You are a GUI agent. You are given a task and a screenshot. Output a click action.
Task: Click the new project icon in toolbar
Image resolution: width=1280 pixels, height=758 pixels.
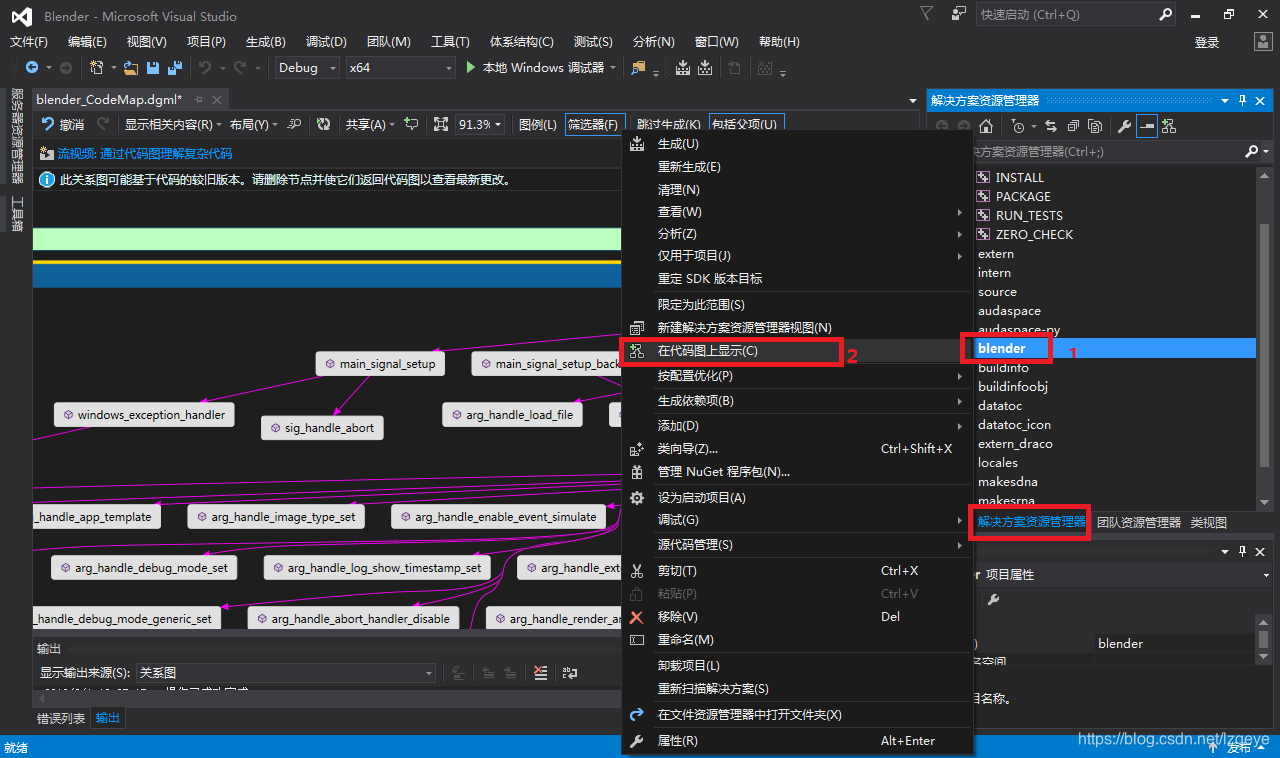[x=97, y=67]
